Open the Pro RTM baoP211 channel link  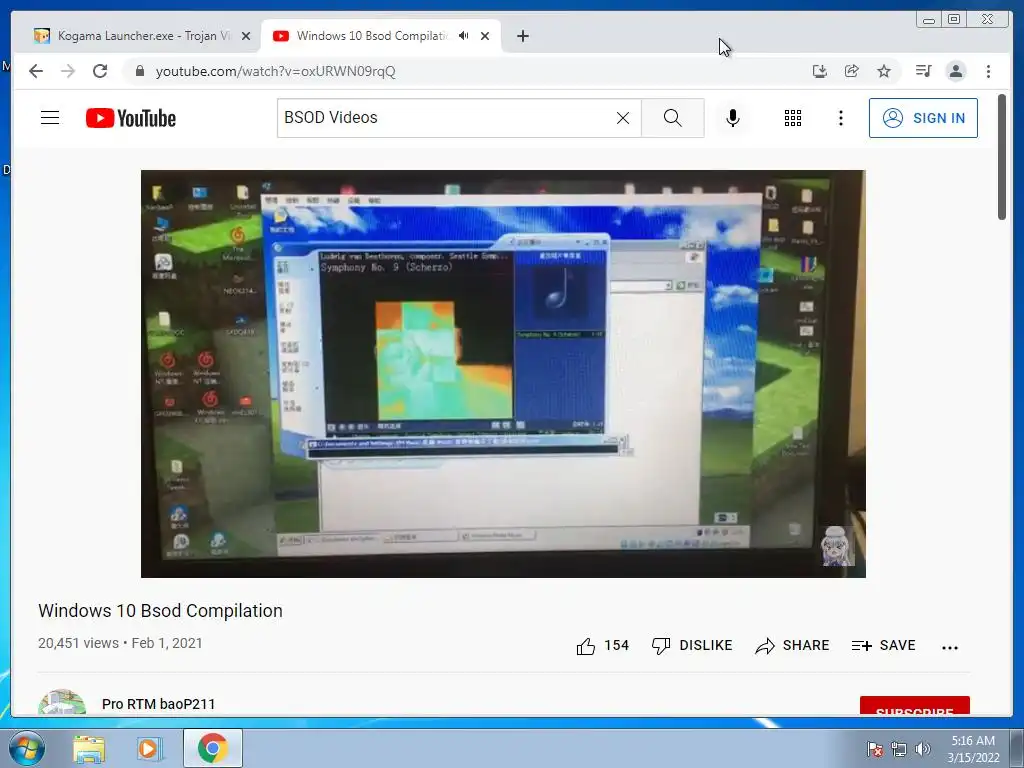(159, 704)
